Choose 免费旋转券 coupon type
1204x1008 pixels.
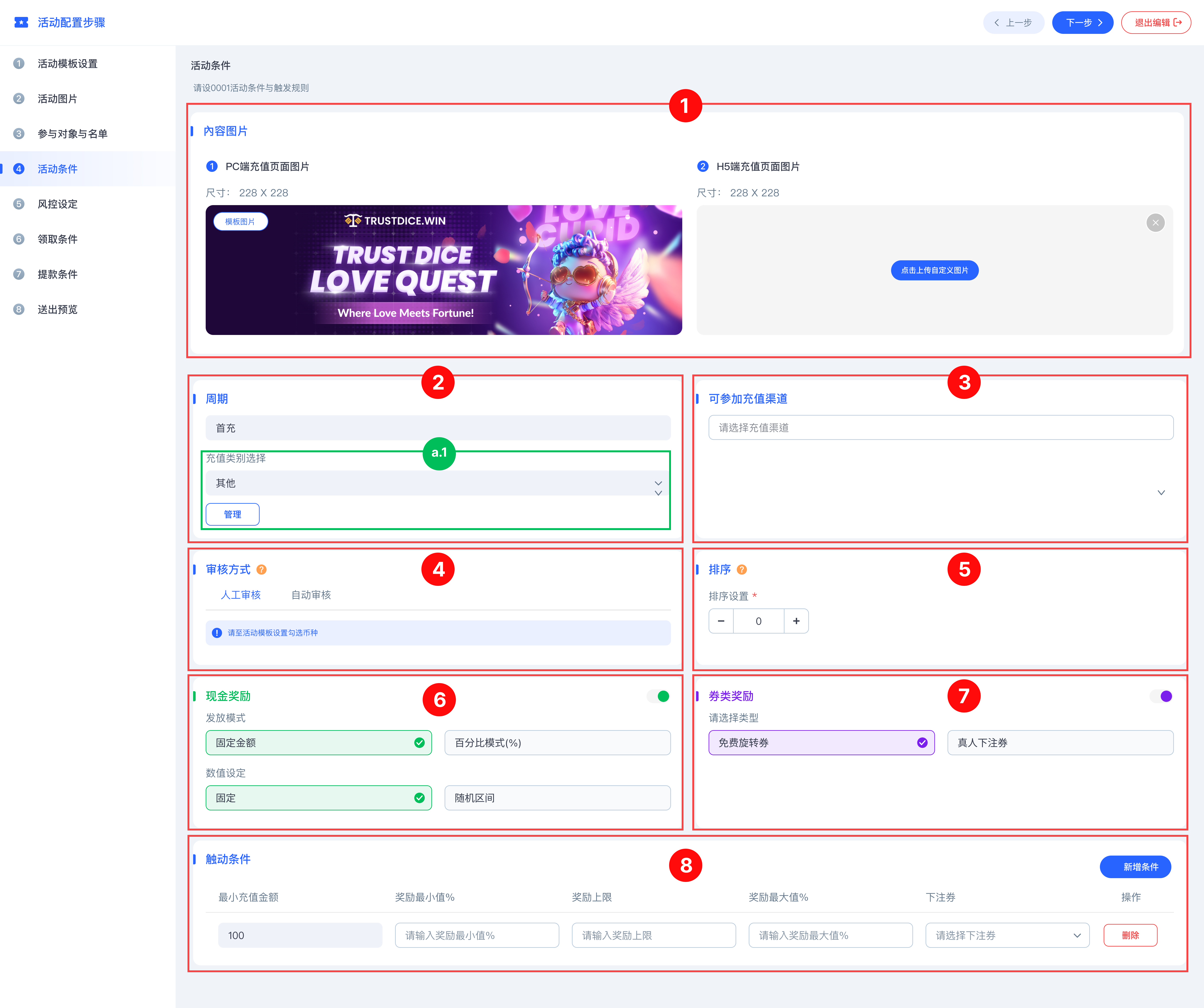822,742
